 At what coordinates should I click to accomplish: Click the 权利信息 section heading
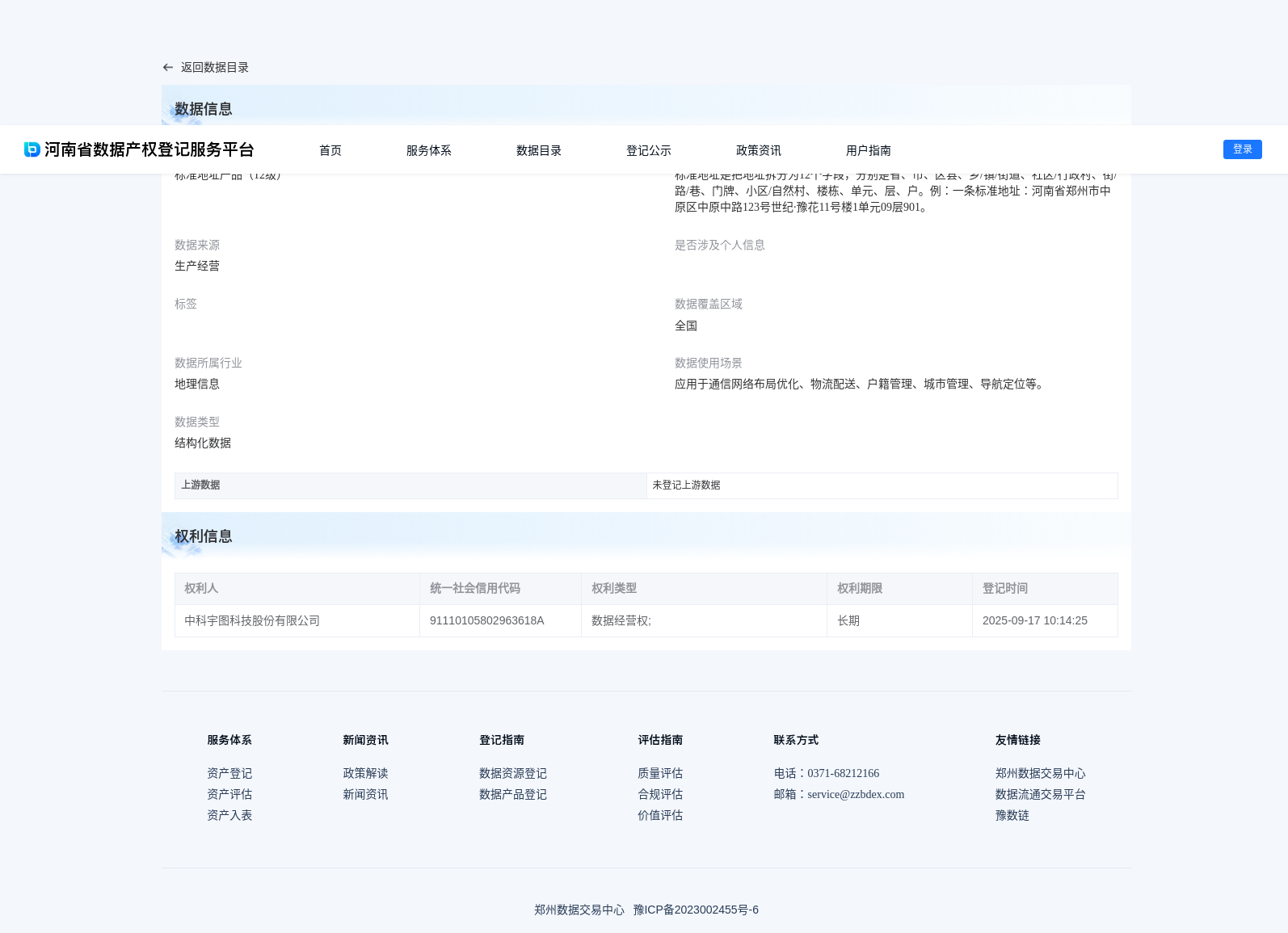point(204,536)
